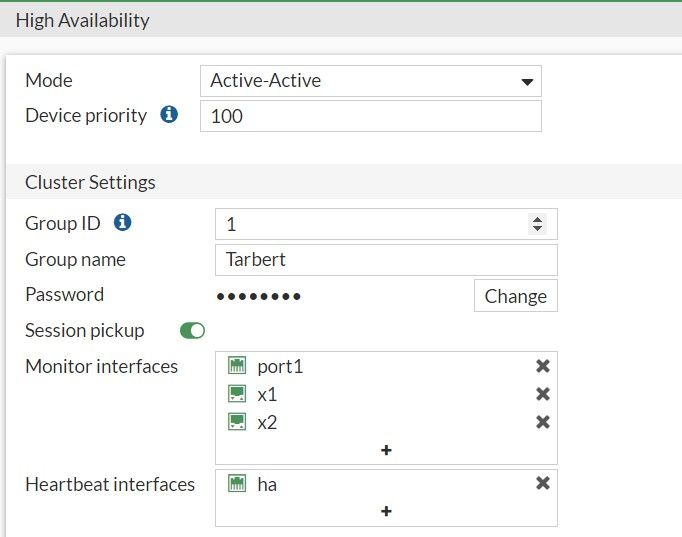Screen dimensions: 682x537
Task: Click the Group ID info icon
Action: 122,223
